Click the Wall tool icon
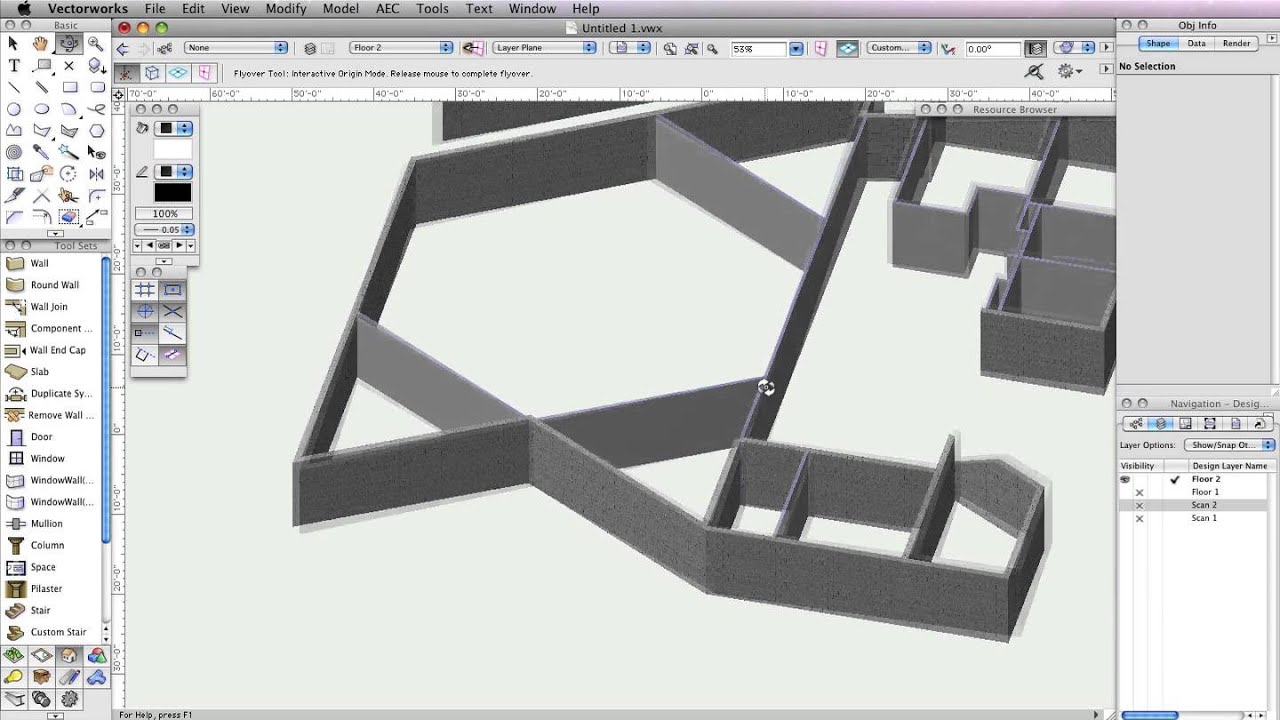This screenshot has height=720, width=1280. [15, 263]
